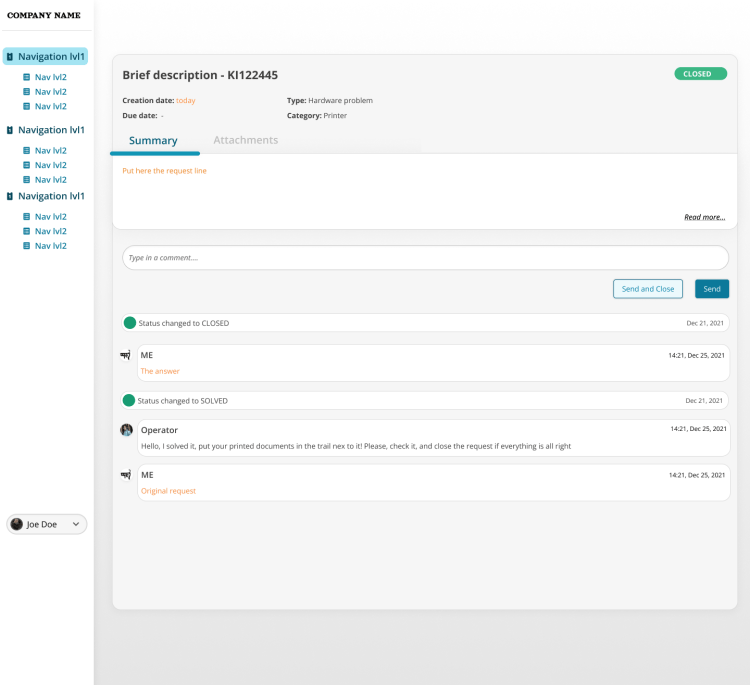Image resolution: width=750 pixels, height=685 pixels.
Task: Select the highlighted Navigation lvl1 item
Action: click(51, 57)
